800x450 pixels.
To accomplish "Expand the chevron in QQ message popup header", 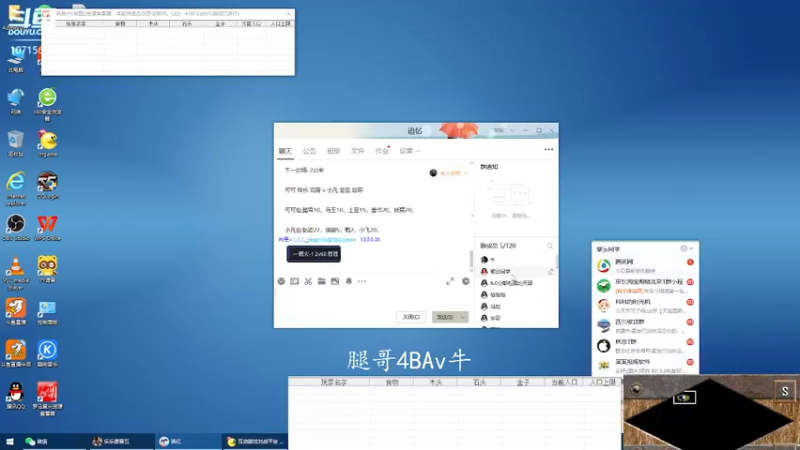I will (x=691, y=248).
